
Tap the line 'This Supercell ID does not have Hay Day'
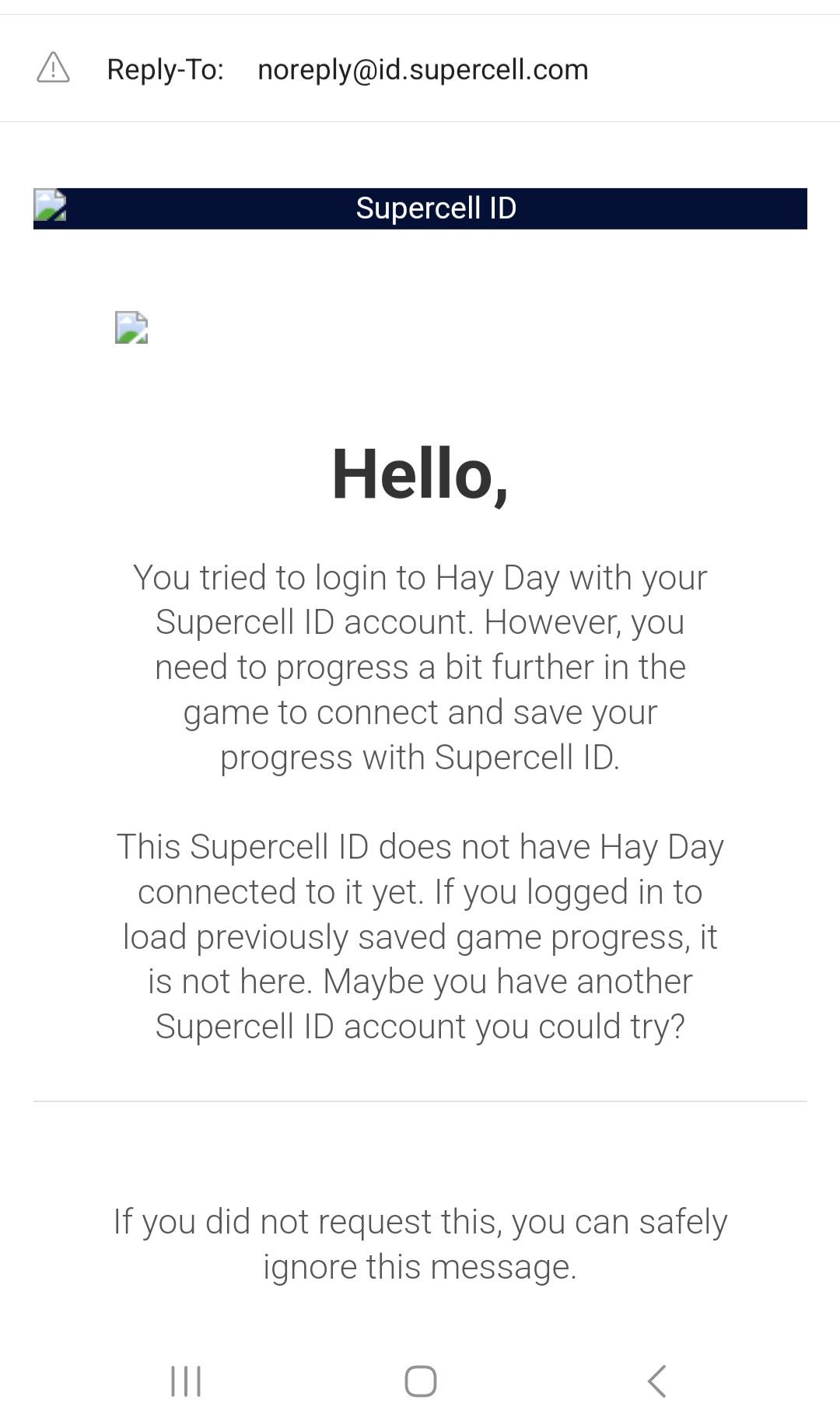pos(420,847)
